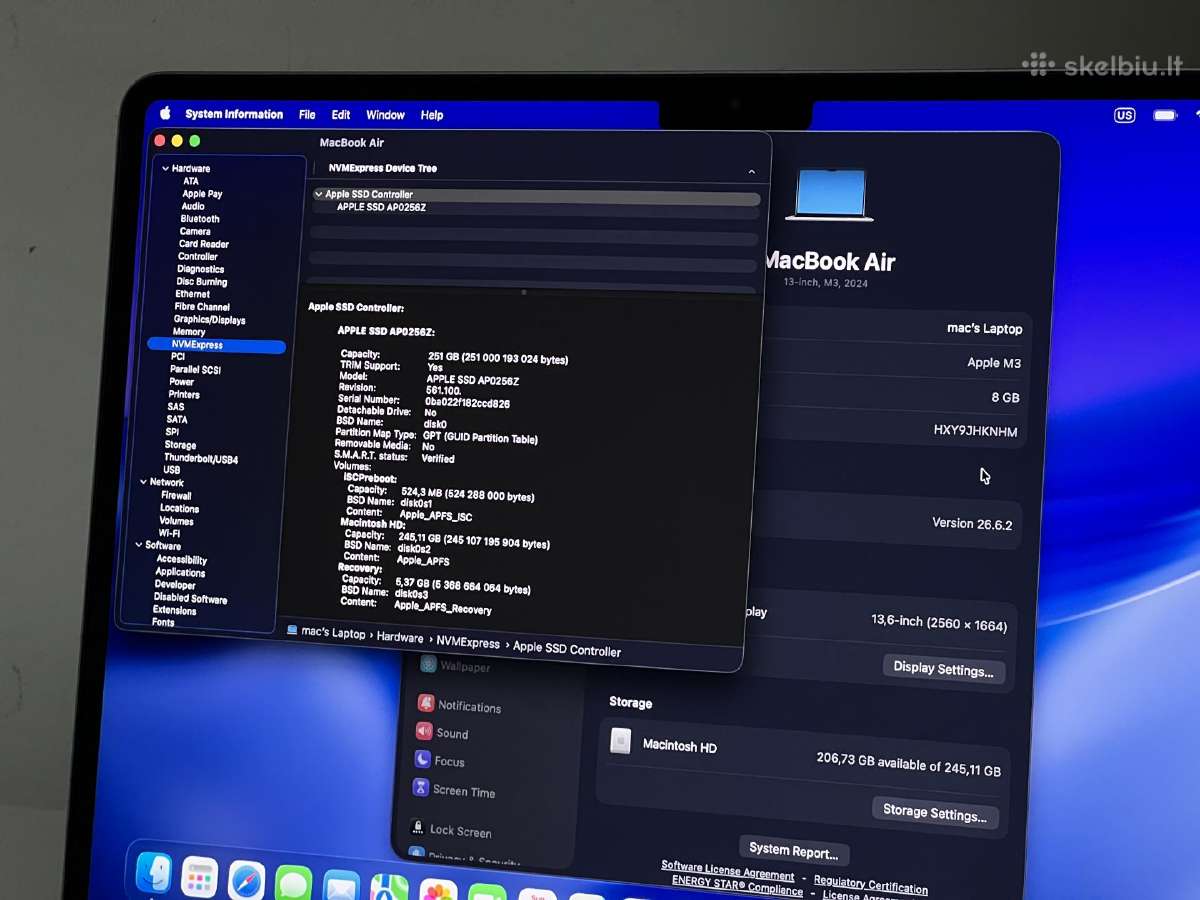Click the laptop icon in path bar
This screenshot has width=1200, height=900.
[292, 631]
